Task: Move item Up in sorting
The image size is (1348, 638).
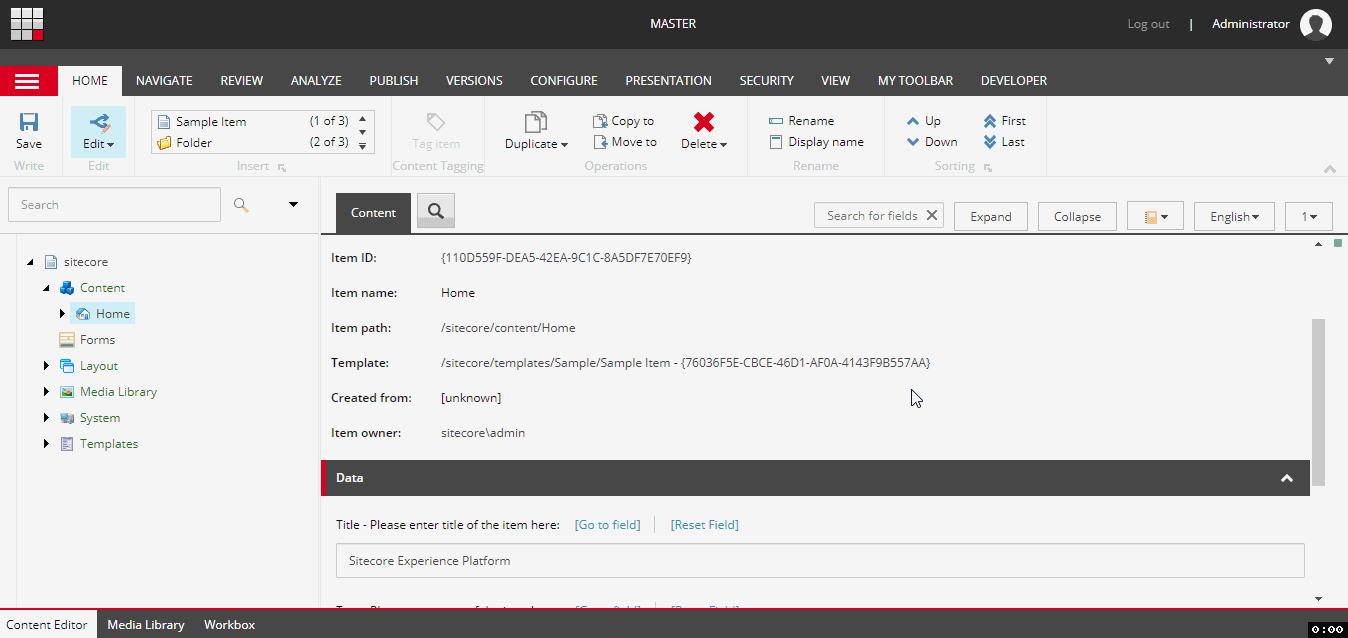Action: click(923, 121)
